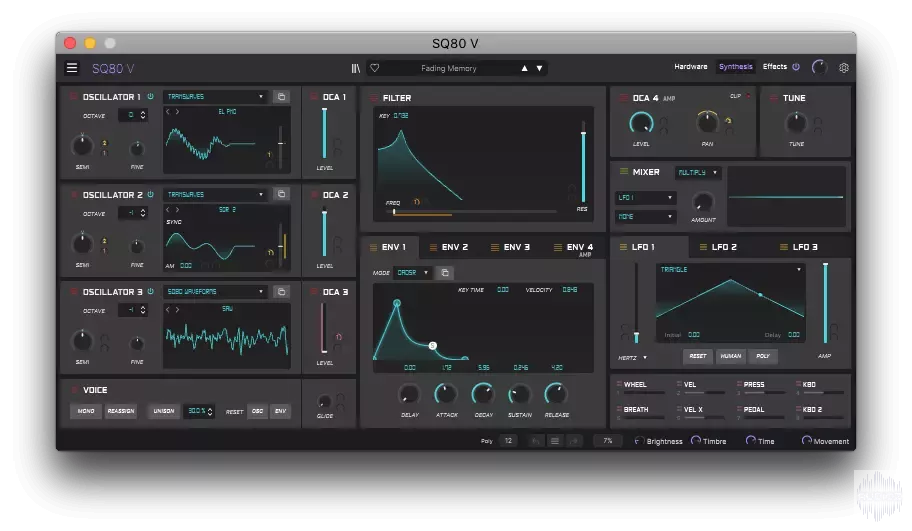912x531 pixels.
Task: Open the Mixer LFO 1 source dropdown
Action: pos(645,198)
